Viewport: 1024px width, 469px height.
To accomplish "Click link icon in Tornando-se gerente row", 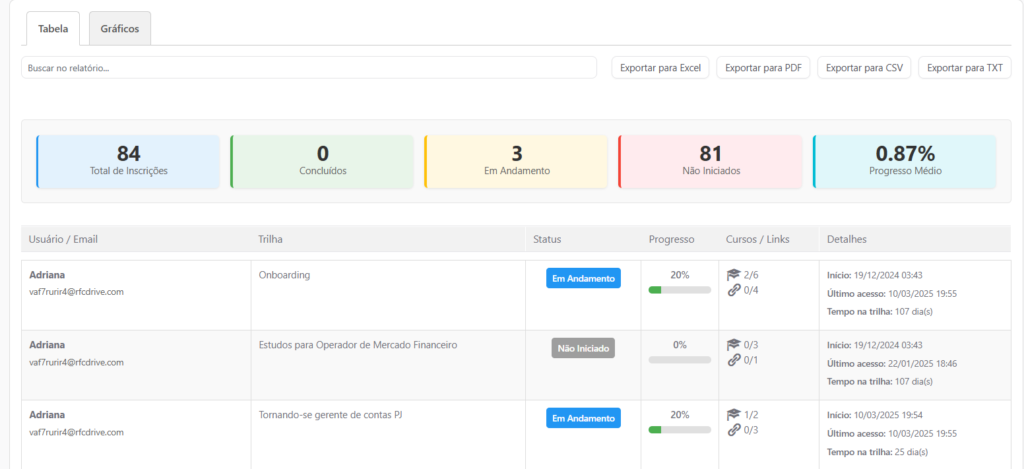I will pyautogui.click(x=733, y=430).
